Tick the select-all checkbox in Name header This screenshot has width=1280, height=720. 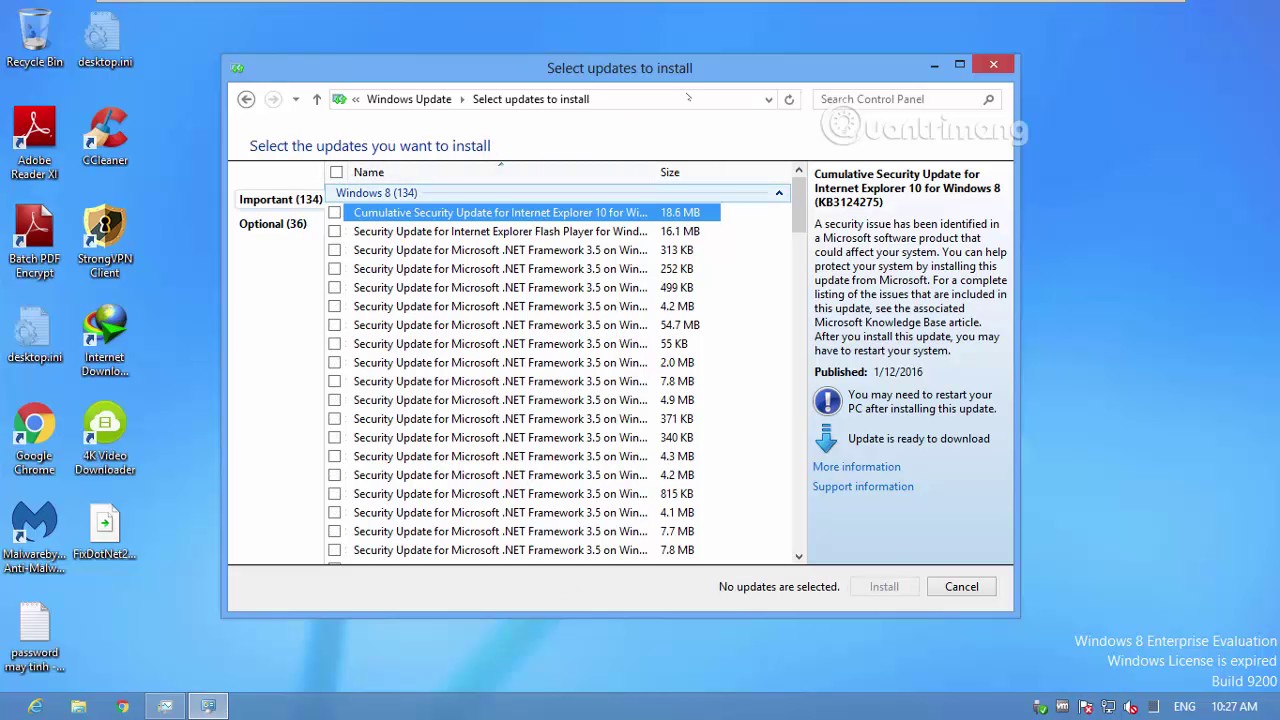coord(336,173)
